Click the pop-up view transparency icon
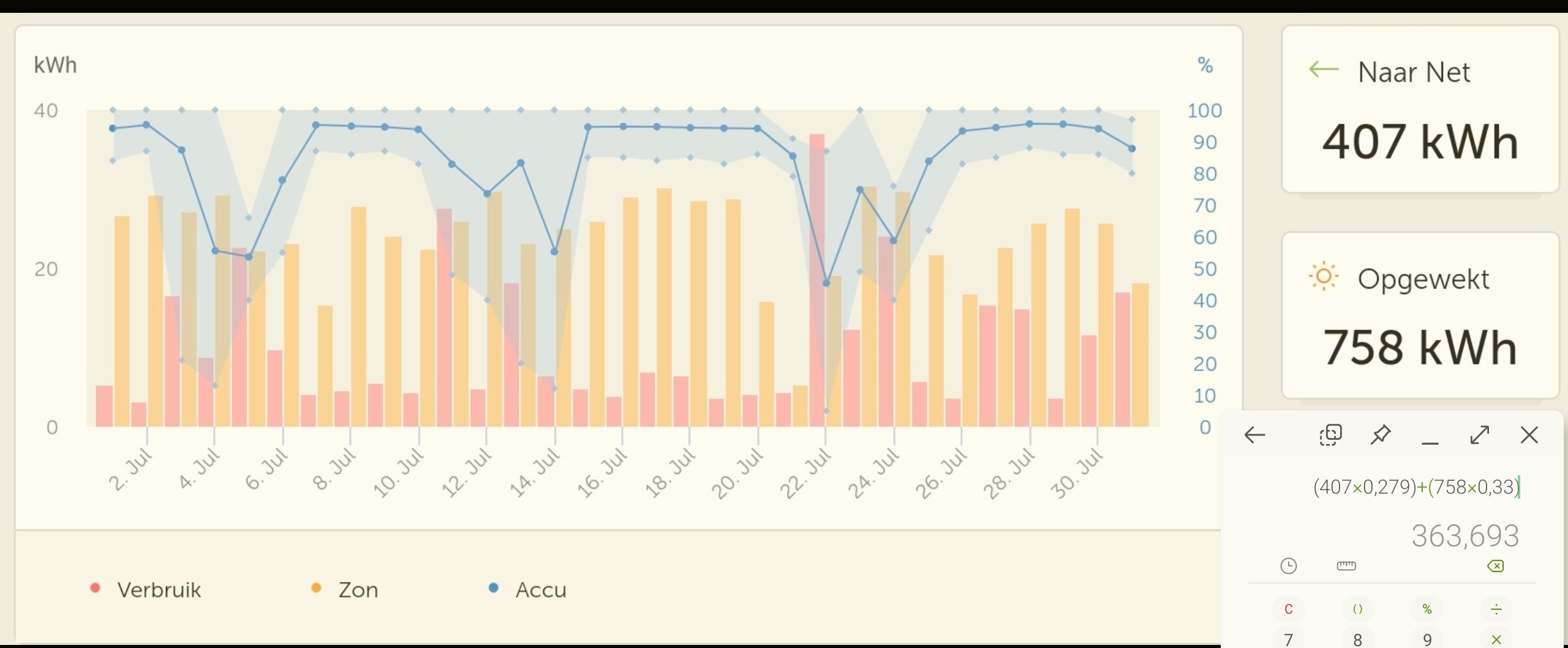Viewport: 1568px width, 648px height. [1330, 435]
